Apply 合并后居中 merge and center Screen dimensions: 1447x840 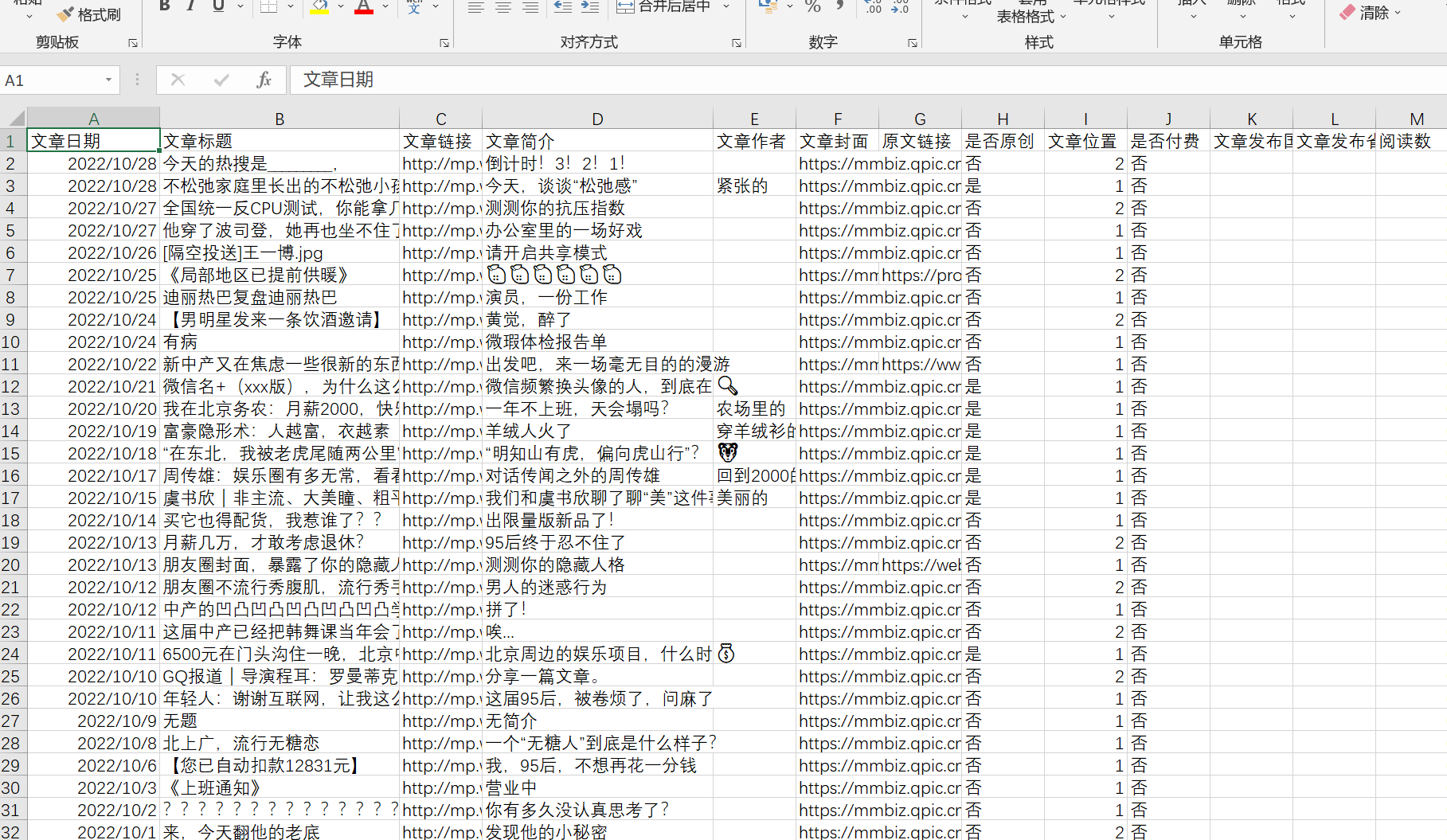(665, 6)
